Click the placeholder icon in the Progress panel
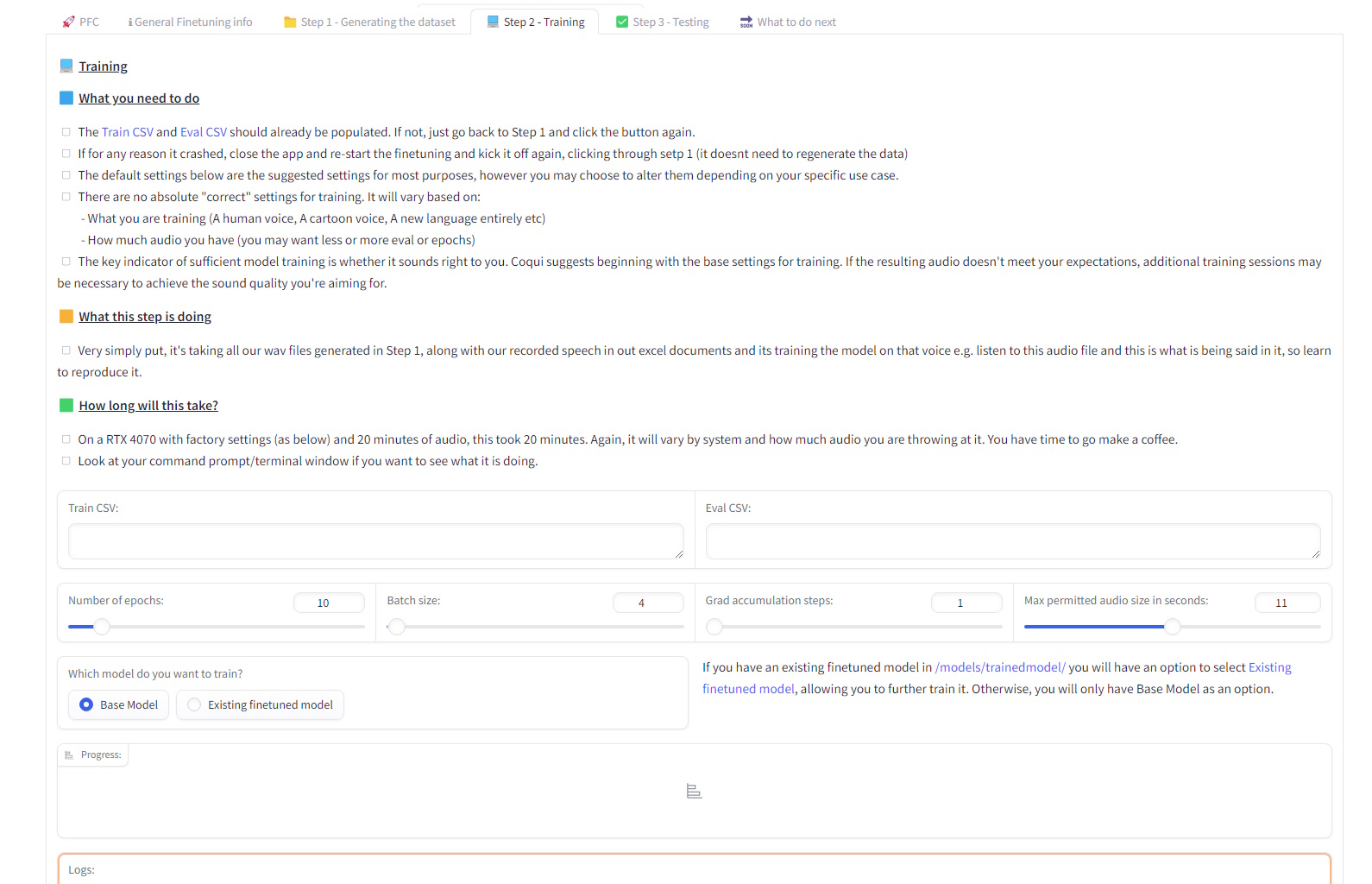Viewport: 1372px width, 884px height. pos(694,792)
